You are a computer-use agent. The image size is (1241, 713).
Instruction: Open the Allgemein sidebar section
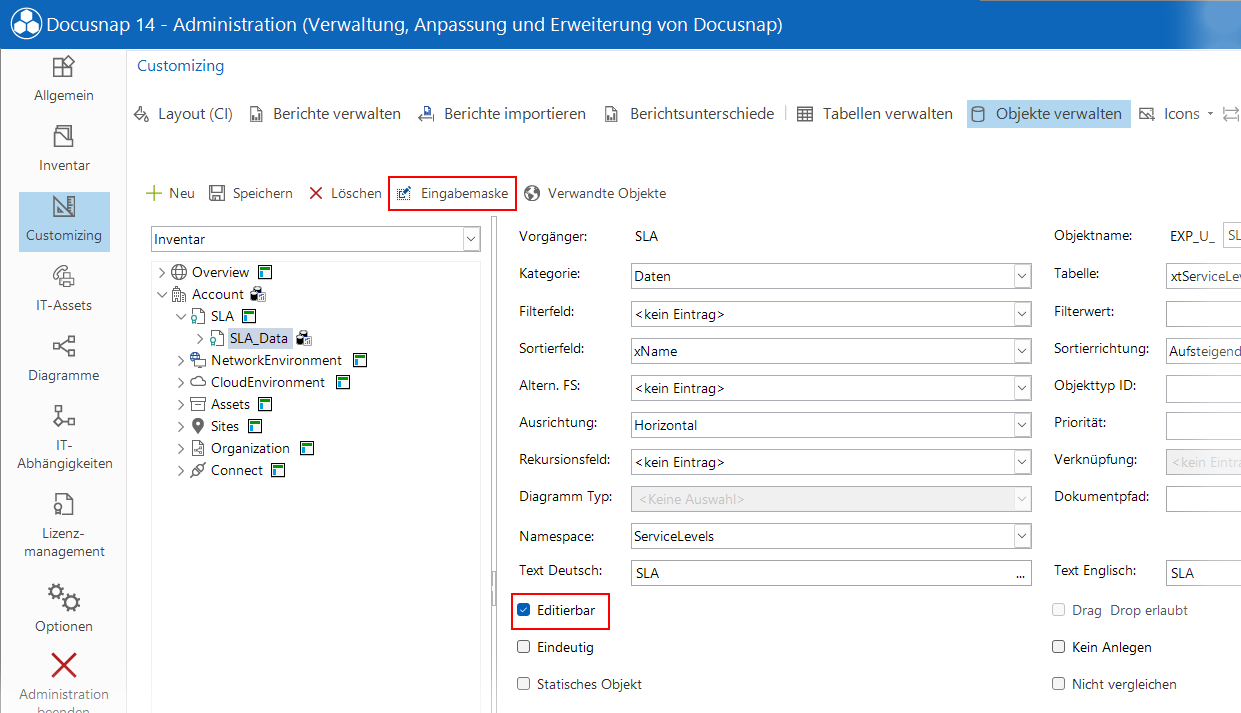(x=64, y=79)
